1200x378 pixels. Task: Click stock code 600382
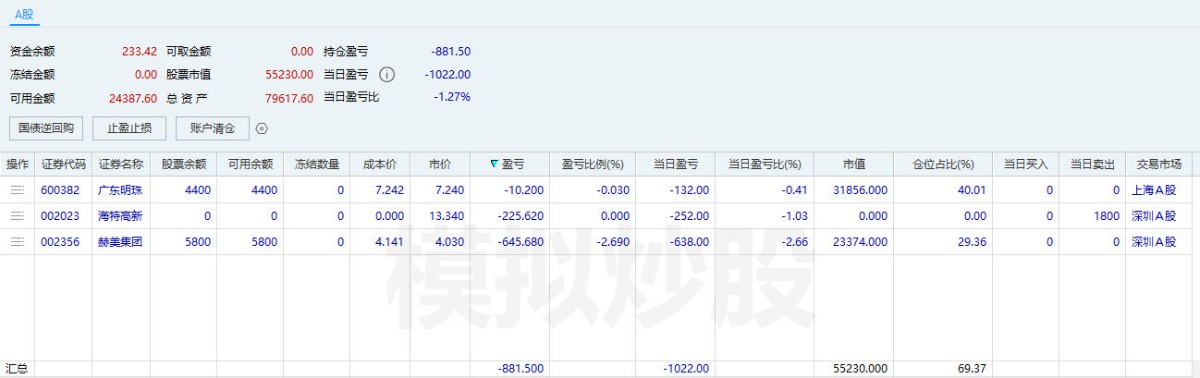(x=59, y=190)
